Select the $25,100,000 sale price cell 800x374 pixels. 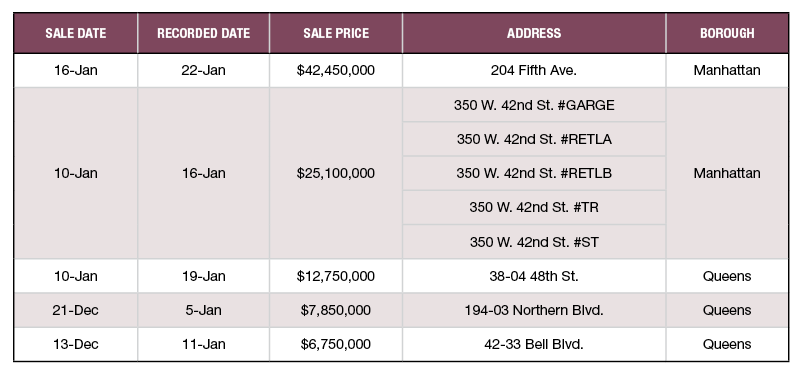point(336,173)
